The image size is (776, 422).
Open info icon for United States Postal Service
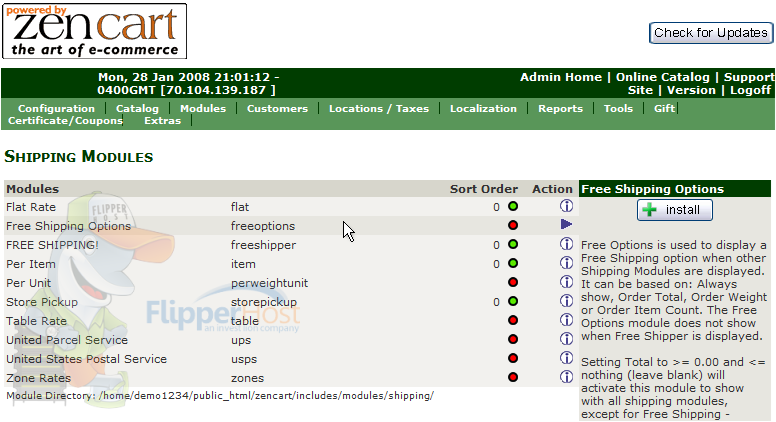[566, 358]
